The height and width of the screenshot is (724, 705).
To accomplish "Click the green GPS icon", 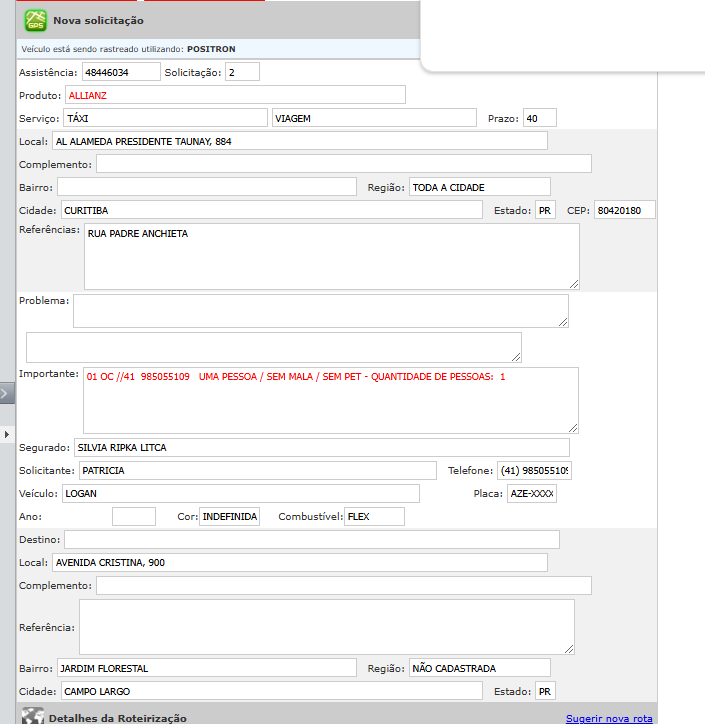I will click(x=36, y=20).
